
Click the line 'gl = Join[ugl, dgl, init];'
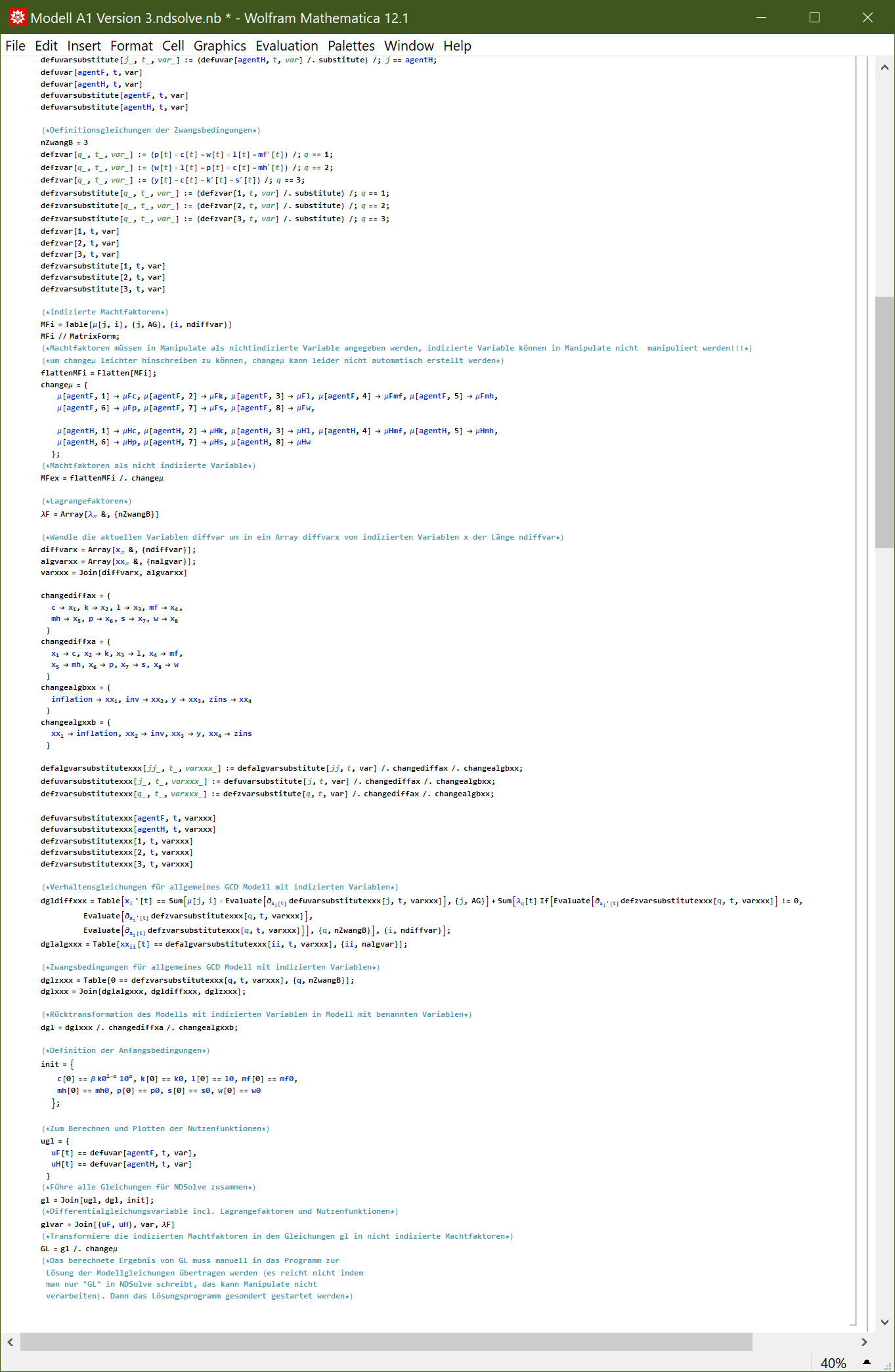coord(97,1200)
